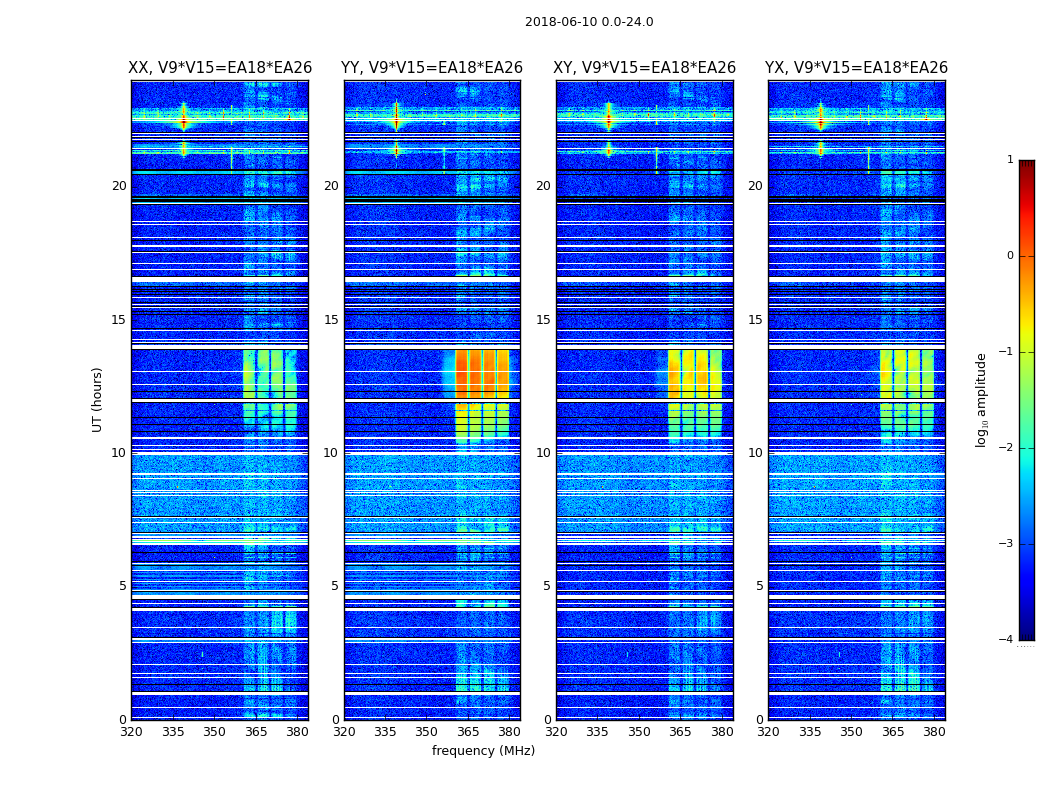Click the colorbar tick label 1
1050x800 pixels.
coord(1010,159)
